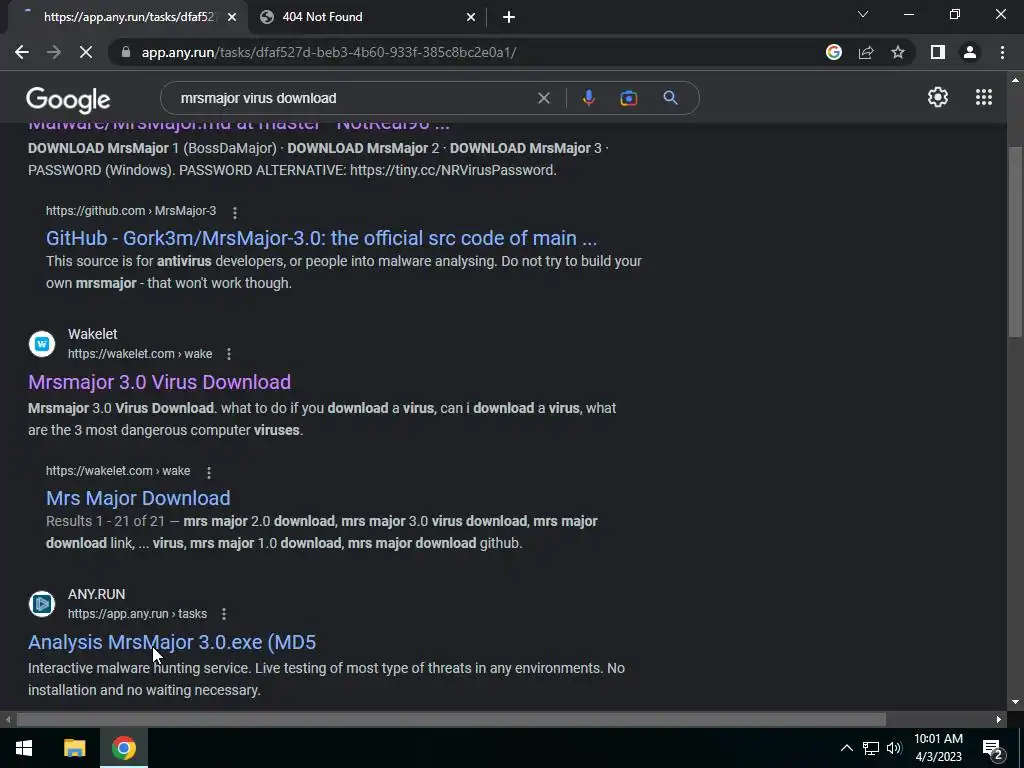Open more options beside Wakelet 3.0 Virus result

click(x=229, y=354)
